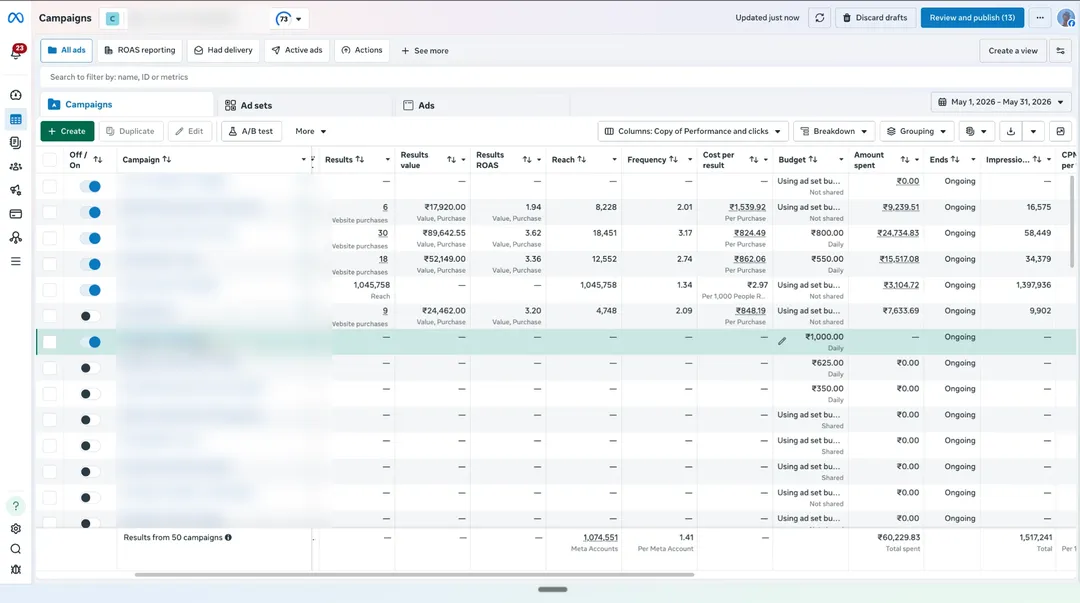Open notifications bell with badge

tap(16, 52)
